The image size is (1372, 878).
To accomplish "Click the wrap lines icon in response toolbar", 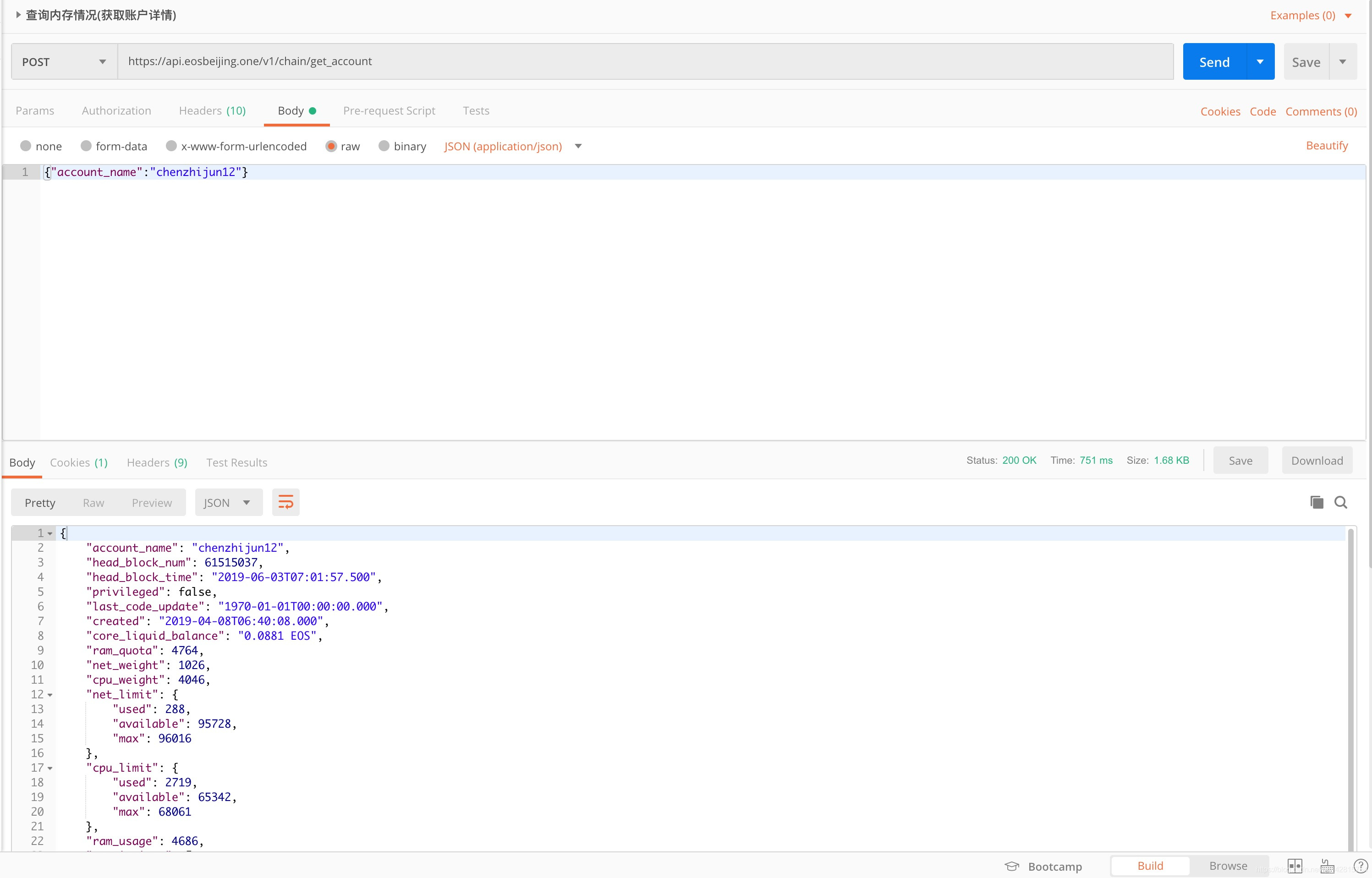I will point(285,502).
